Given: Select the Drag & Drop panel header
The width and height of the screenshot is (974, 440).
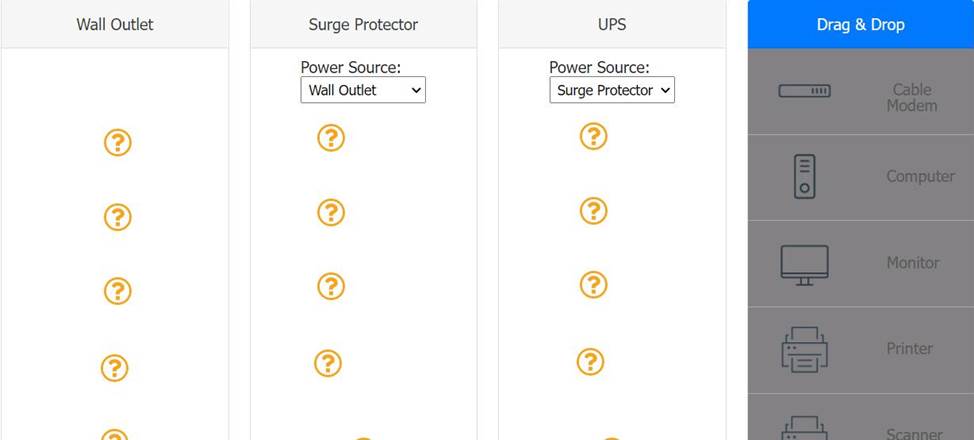Looking at the screenshot, I should 860,24.
